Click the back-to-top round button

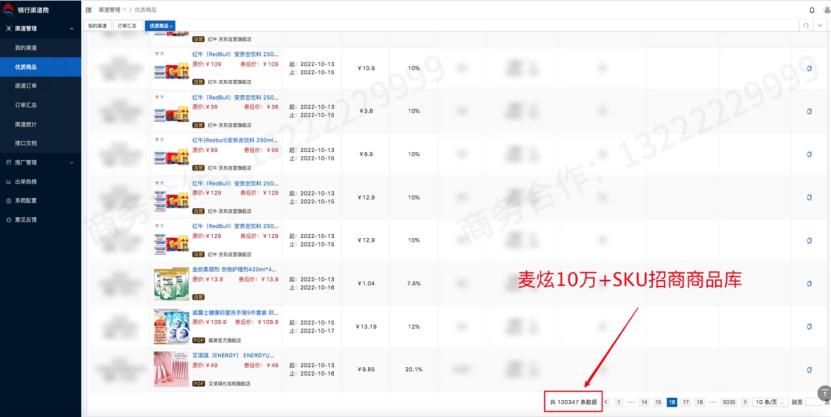(824, 393)
